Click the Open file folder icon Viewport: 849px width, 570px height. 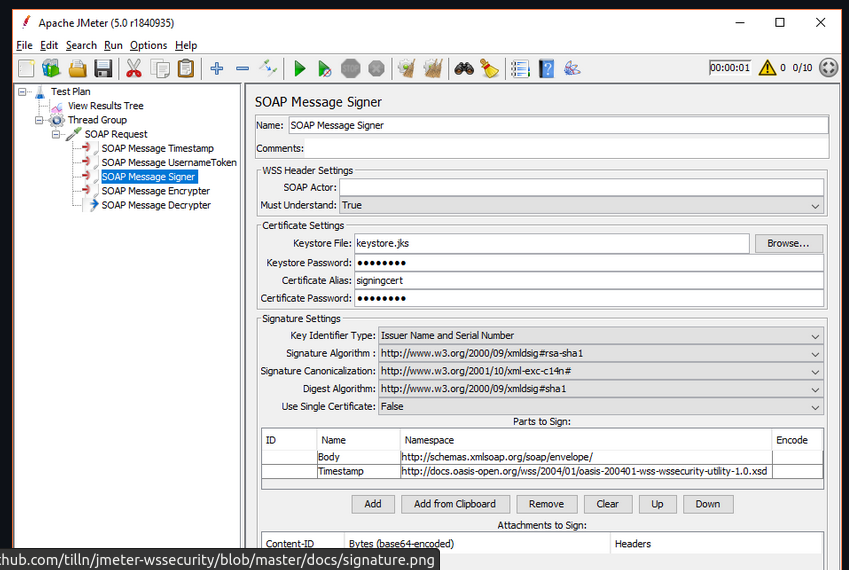tap(77, 69)
